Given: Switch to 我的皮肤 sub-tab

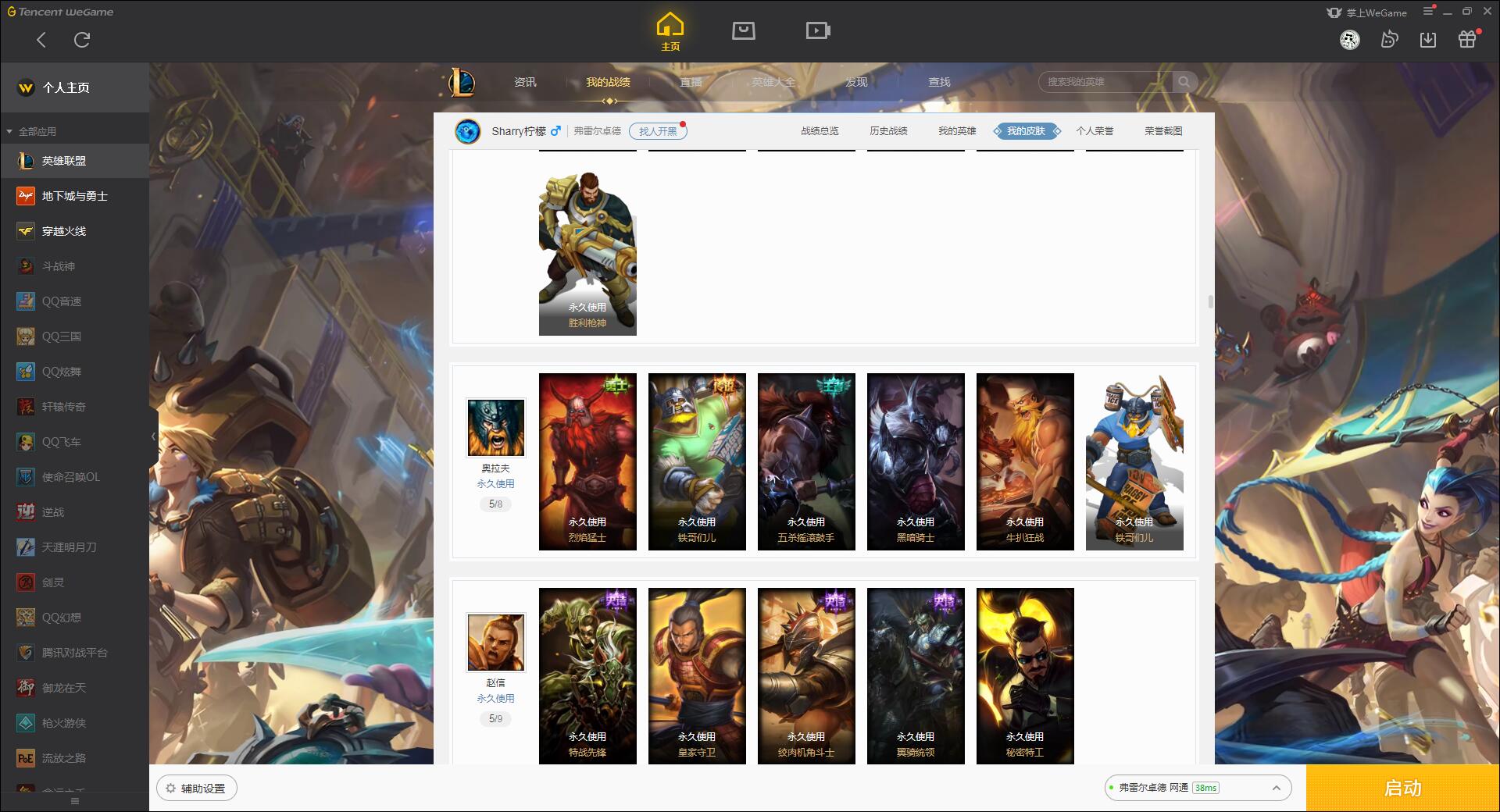Looking at the screenshot, I should [x=1026, y=131].
